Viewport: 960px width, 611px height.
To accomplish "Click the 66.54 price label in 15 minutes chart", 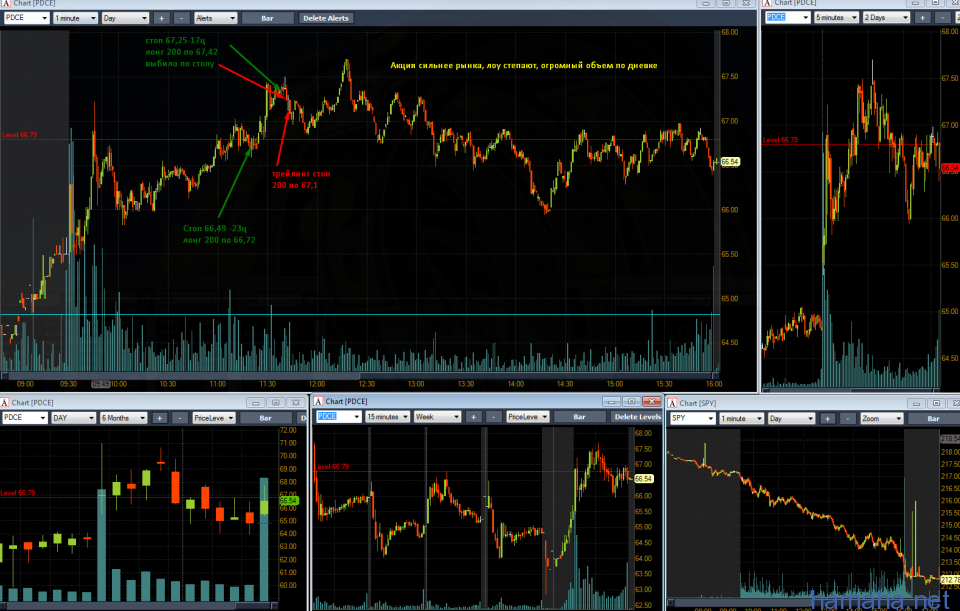I will 643,479.
